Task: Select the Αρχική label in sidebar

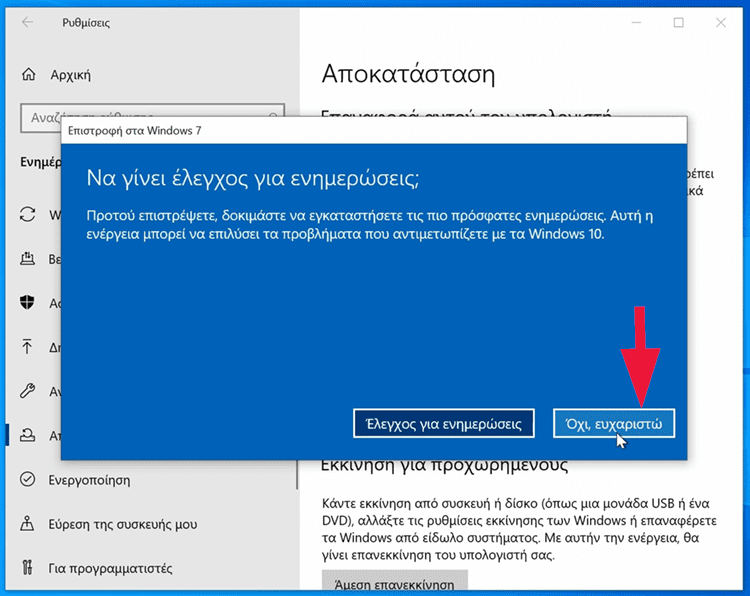Action: (x=71, y=75)
